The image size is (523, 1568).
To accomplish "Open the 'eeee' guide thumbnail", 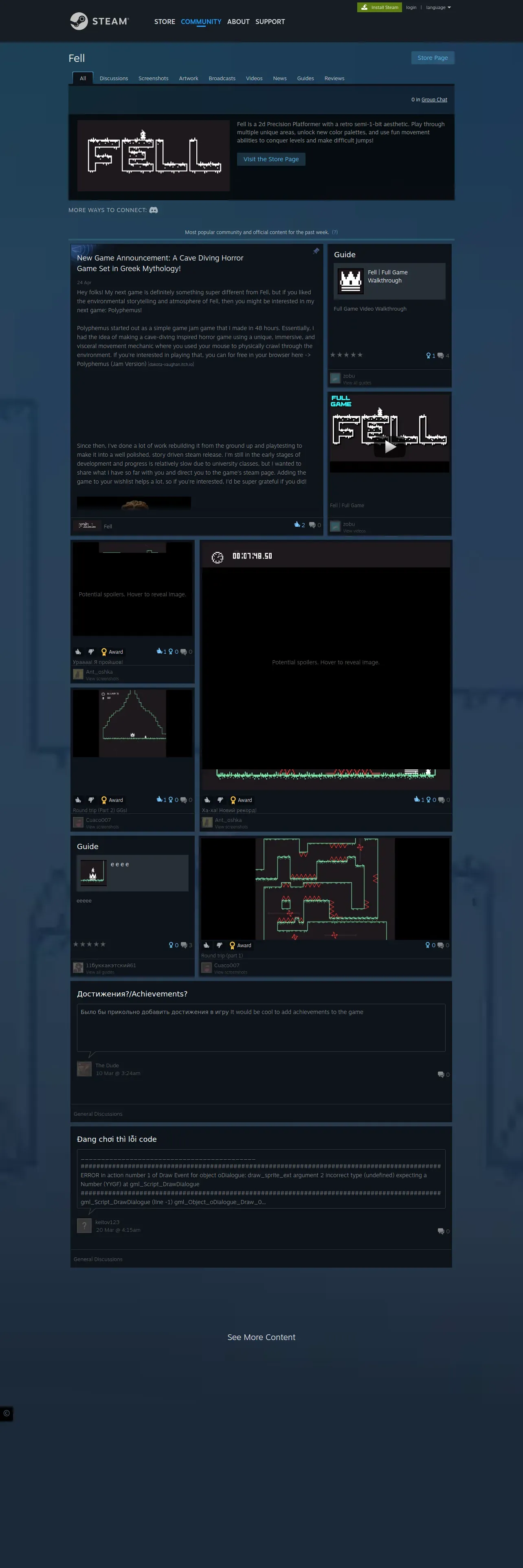I will (93, 873).
